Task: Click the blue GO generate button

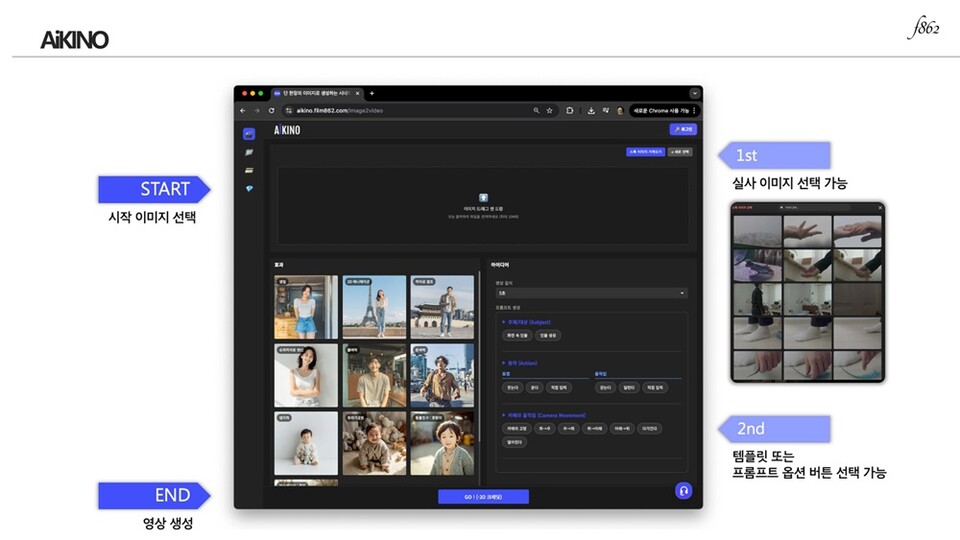Action: click(483, 497)
